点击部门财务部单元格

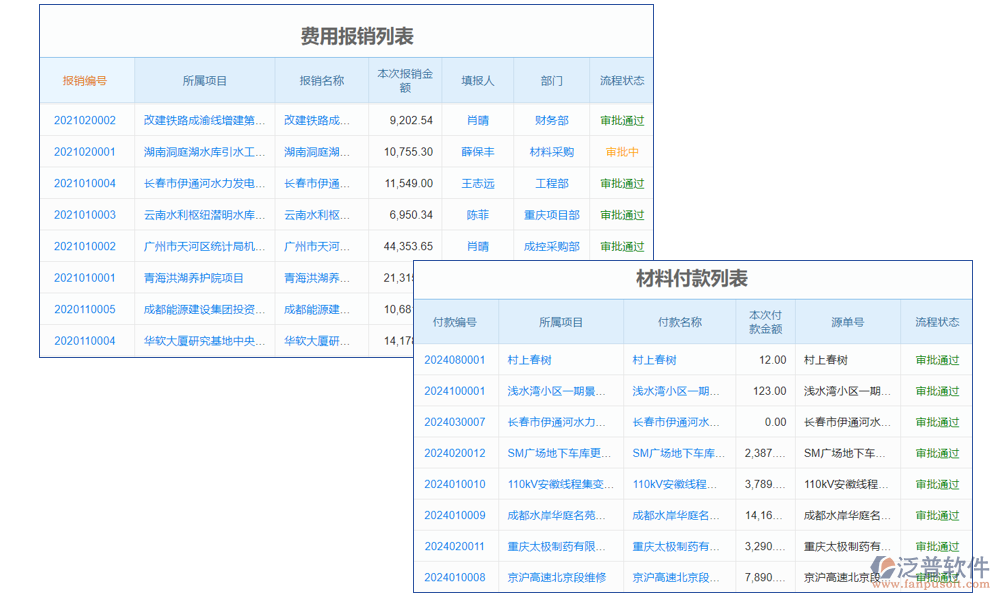[x=551, y=120]
